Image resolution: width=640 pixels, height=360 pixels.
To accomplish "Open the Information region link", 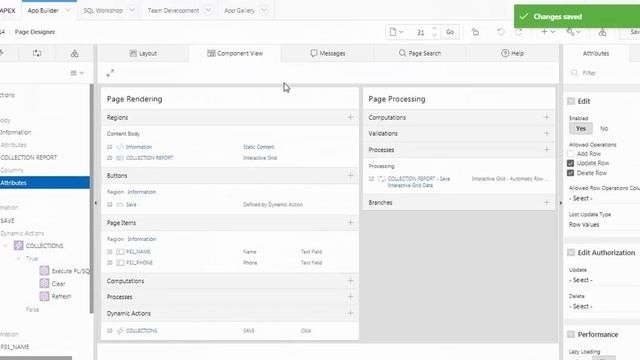I will click(139, 147).
